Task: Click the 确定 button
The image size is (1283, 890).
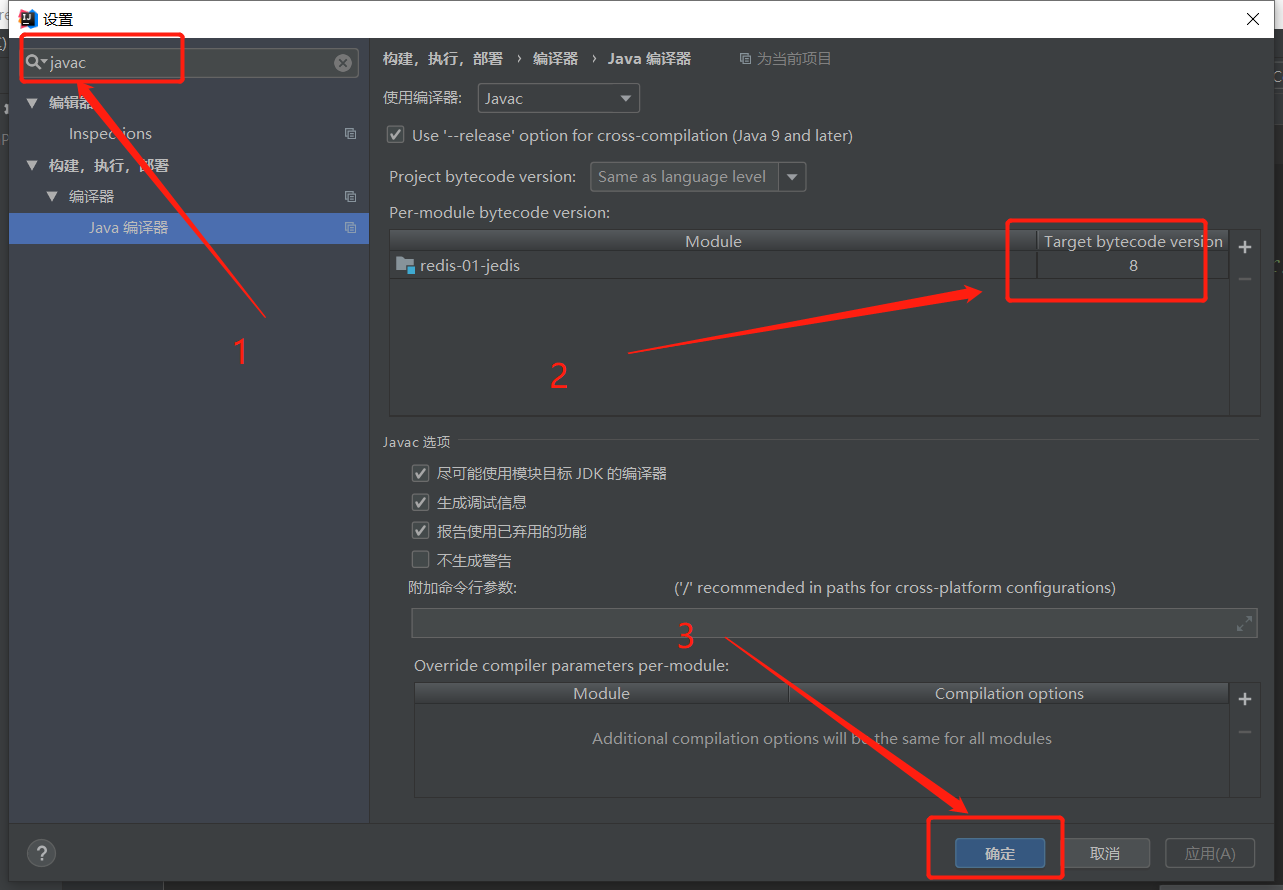Action: tap(999, 853)
